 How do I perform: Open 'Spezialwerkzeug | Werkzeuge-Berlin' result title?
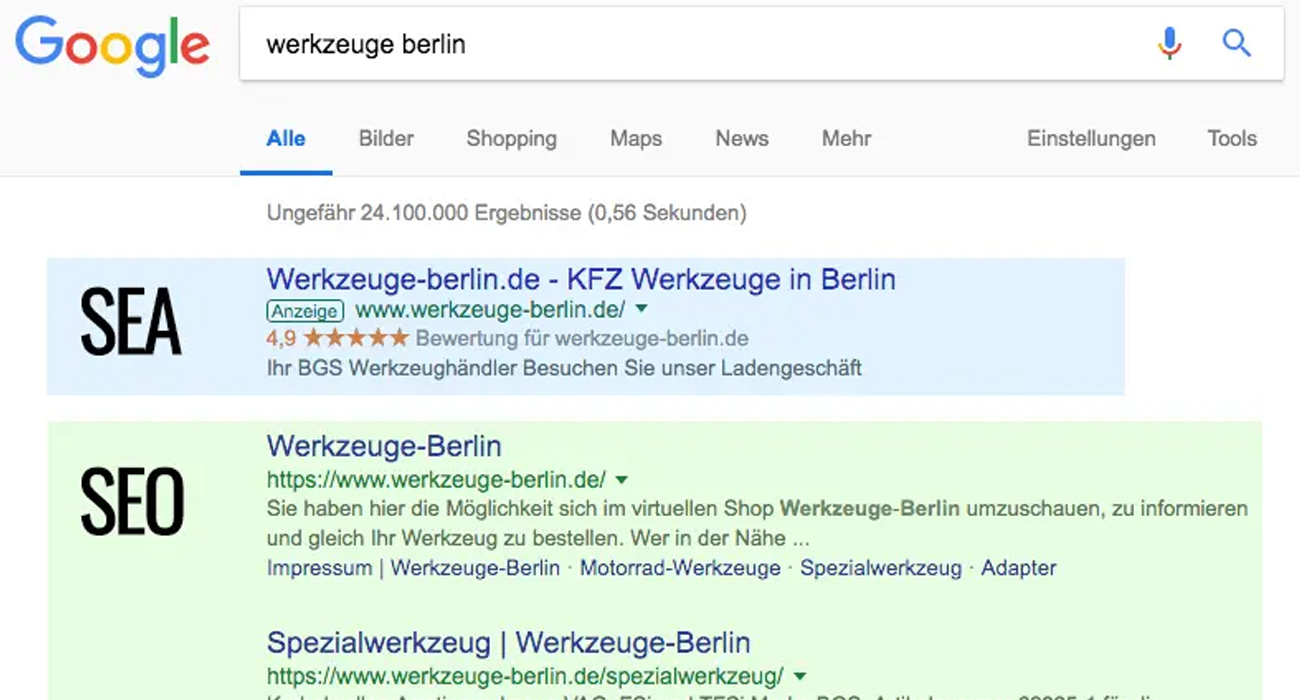tap(508, 642)
